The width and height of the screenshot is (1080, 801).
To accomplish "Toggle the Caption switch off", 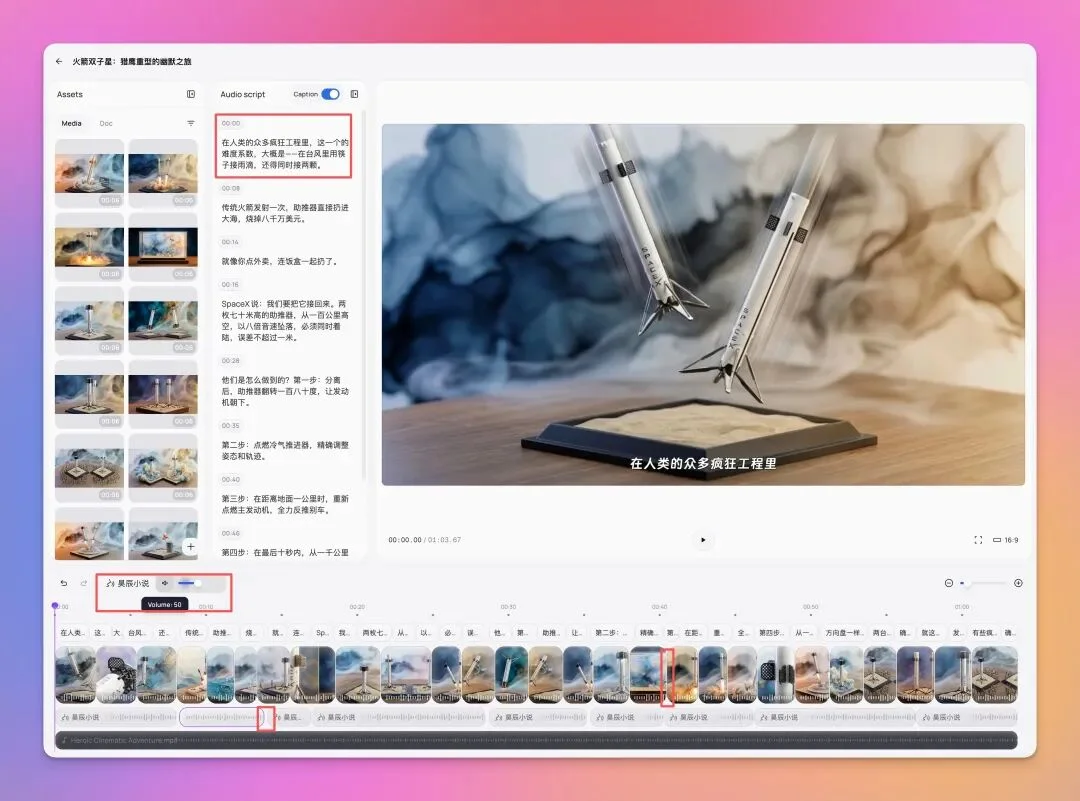I will 331,94.
